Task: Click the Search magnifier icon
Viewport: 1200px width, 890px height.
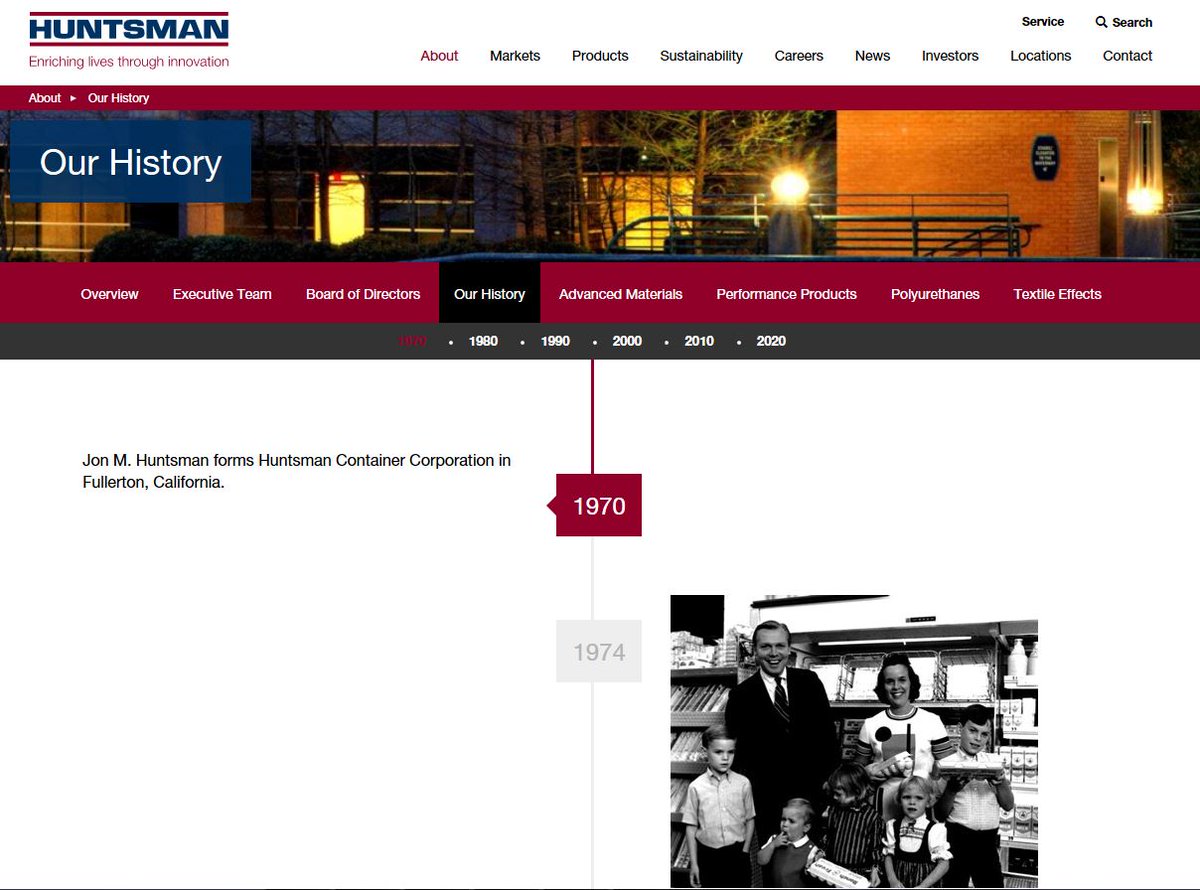Action: coord(1101,22)
